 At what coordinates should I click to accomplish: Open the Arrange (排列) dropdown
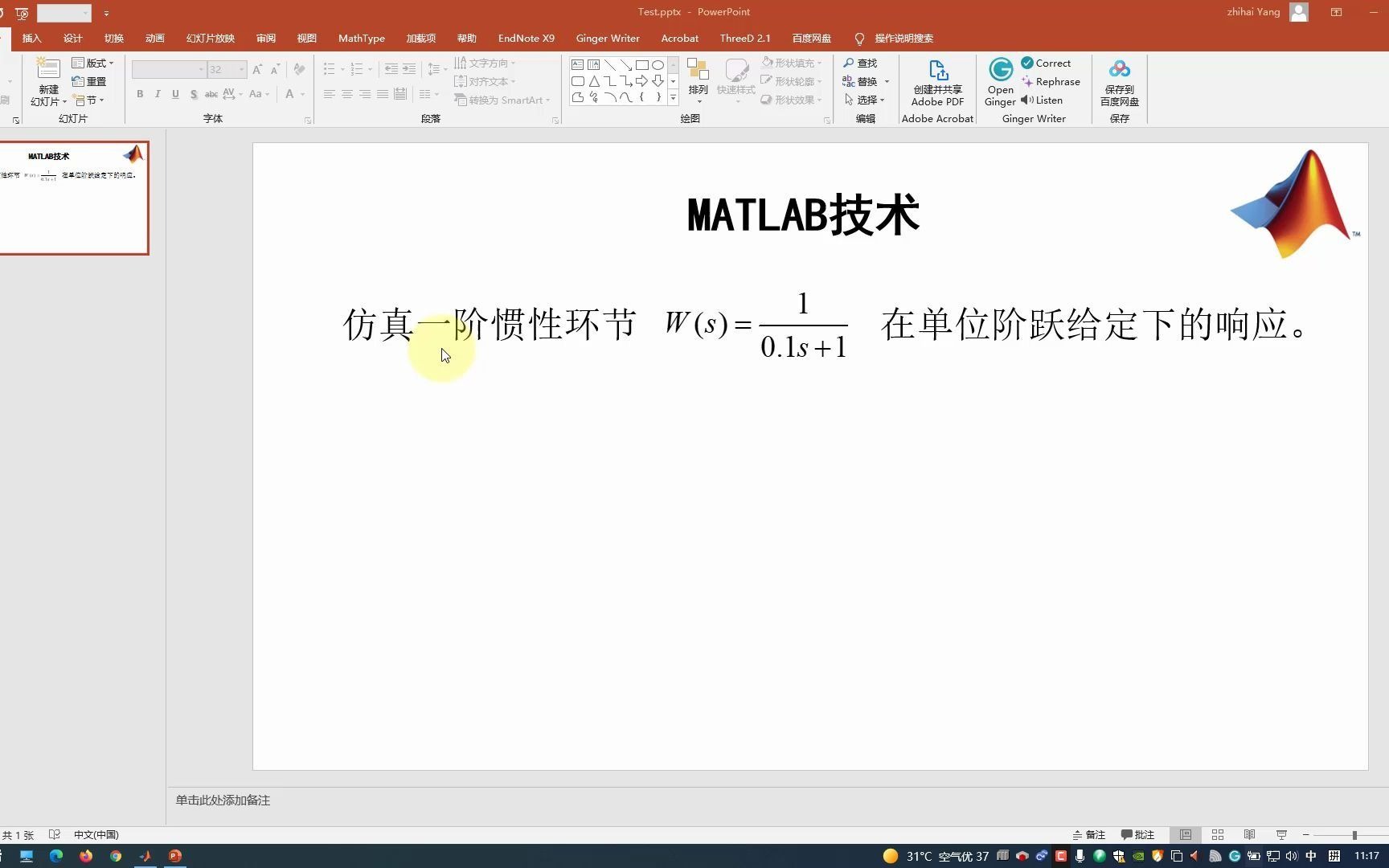tap(698, 83)
